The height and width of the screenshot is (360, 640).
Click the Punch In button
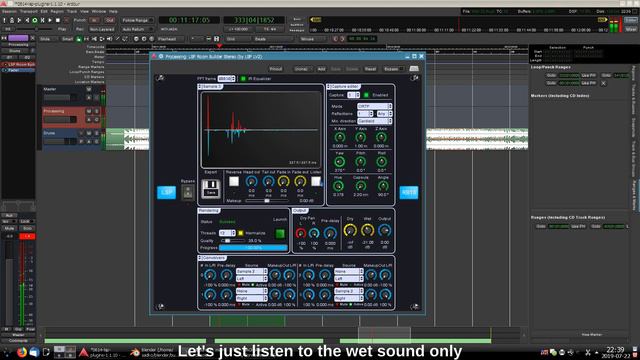point(94,20)
